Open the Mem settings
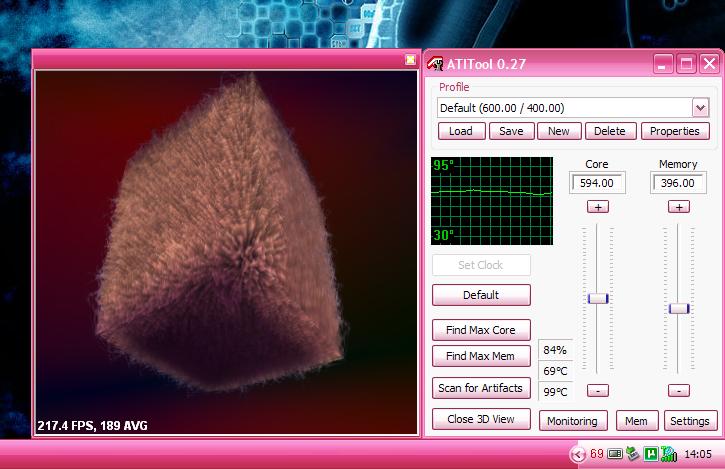 point(637,421)
